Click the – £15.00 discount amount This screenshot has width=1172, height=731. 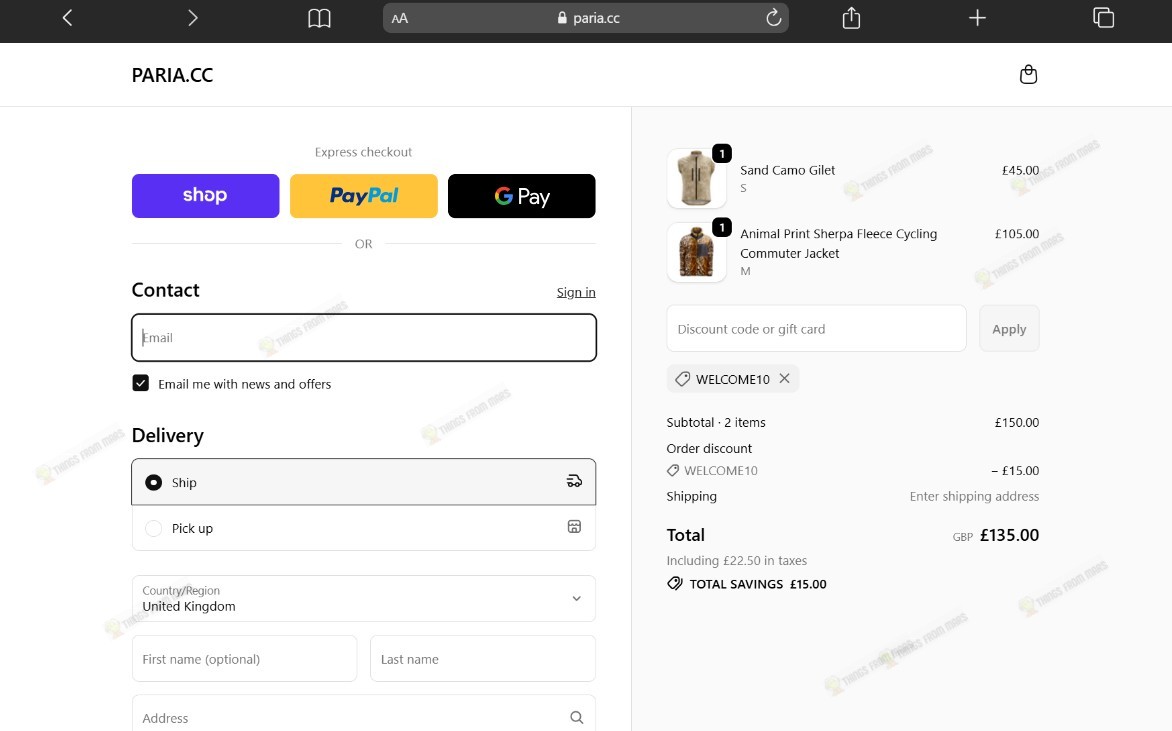pyautogui.click(x=1015, y=471)
